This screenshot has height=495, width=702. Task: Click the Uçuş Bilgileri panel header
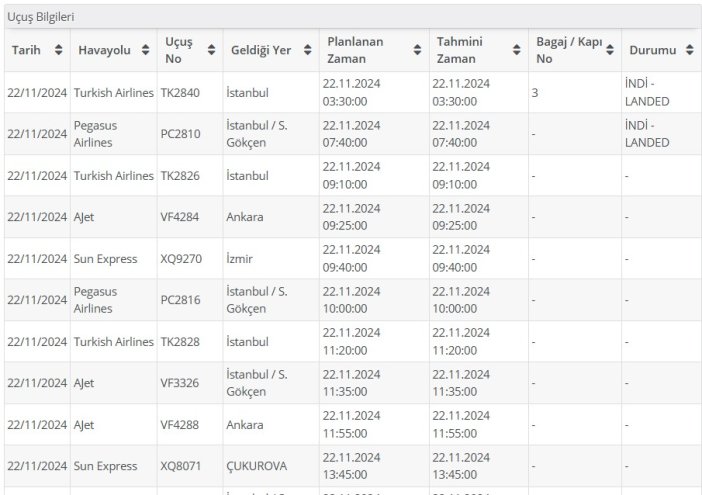(42, 17)
